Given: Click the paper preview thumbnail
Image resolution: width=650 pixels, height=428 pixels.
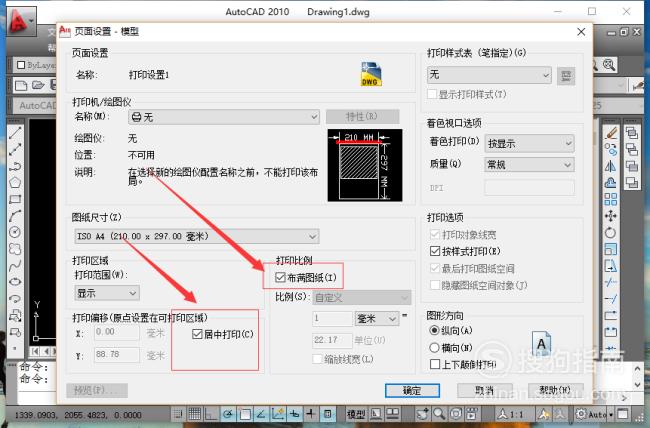Looking at the screenshot, I should [365, 165].
